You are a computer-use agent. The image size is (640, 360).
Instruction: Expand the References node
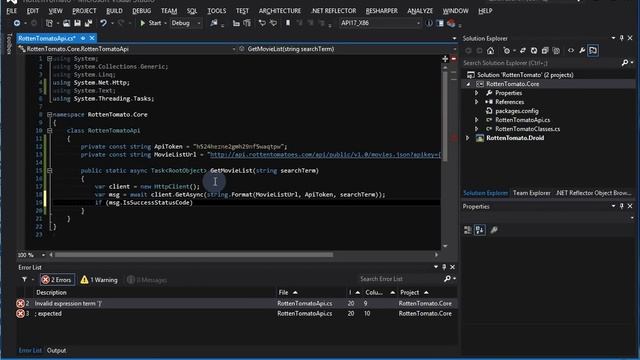(x=476, y=102)
